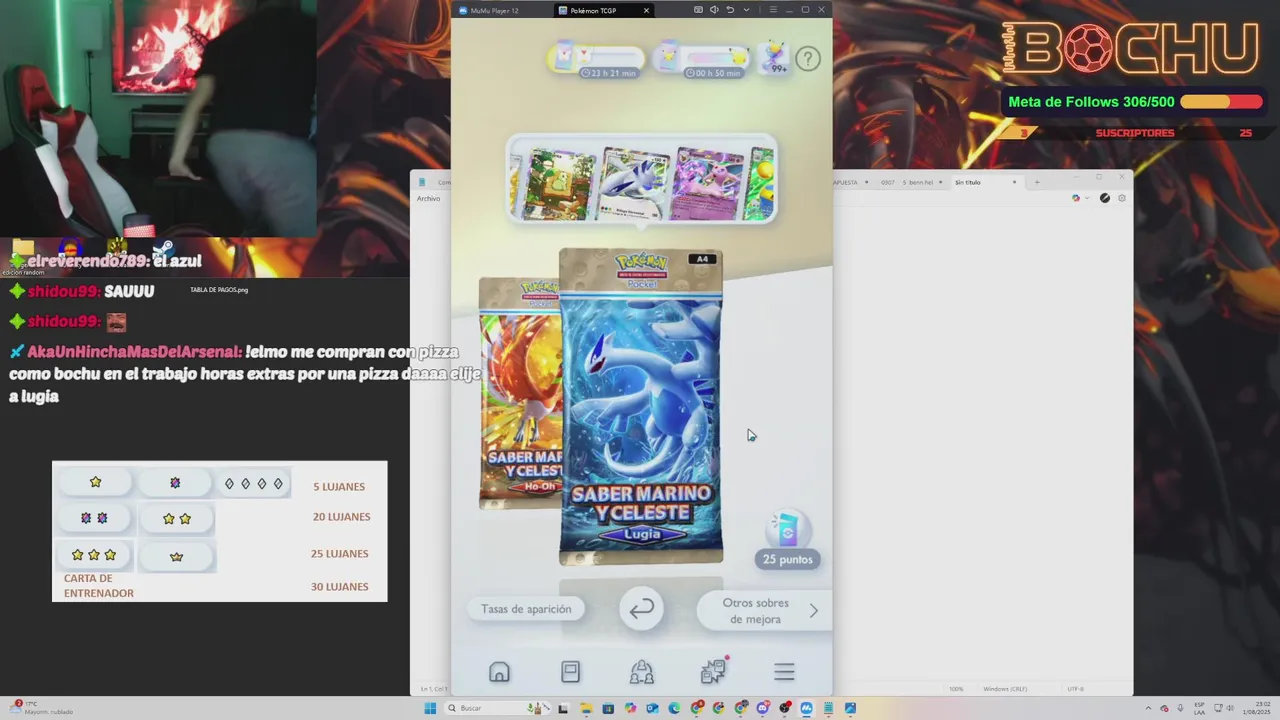Open Tasas de aparición
Viewport: 1280px width, 720px height.
[526, 609]
